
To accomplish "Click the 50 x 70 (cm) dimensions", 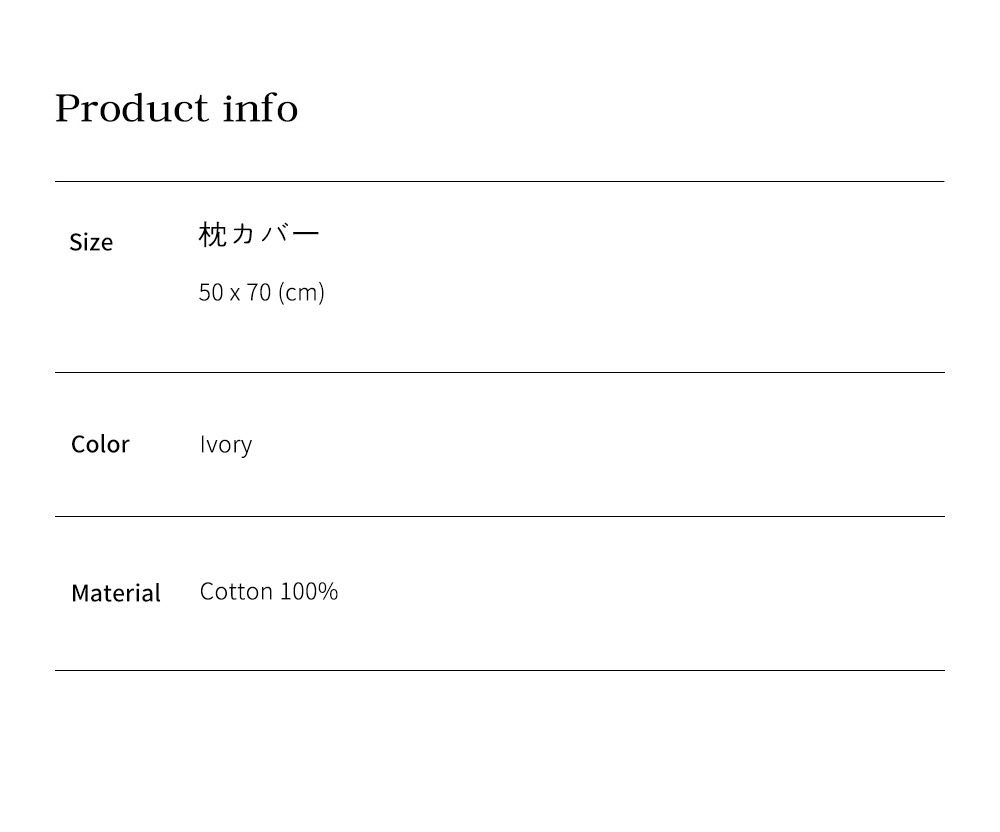I will click(x=262, y=292).
